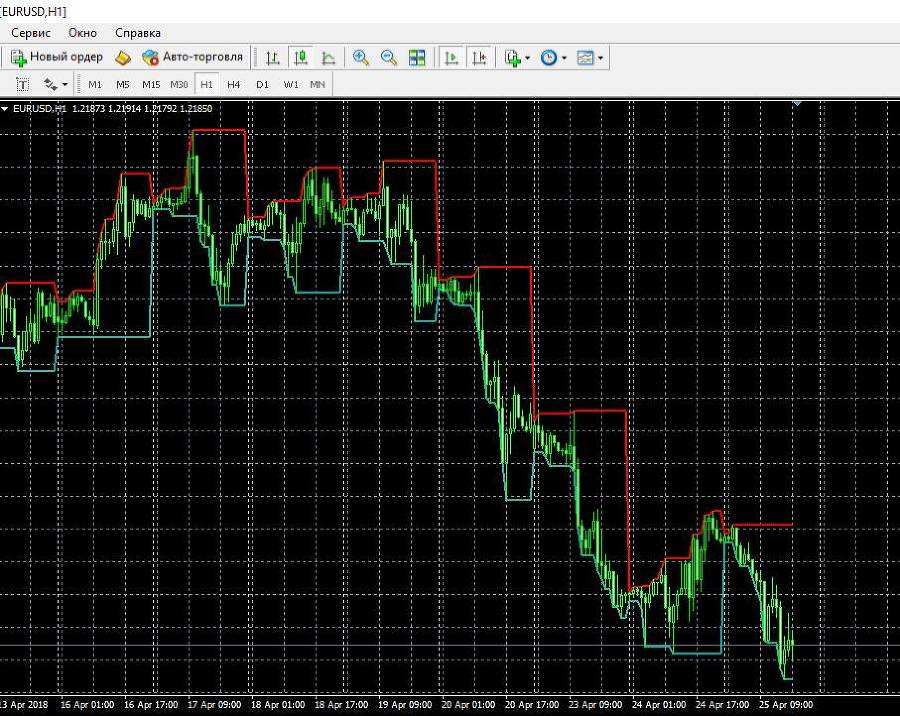Toggle Auto-trading (Авто-торговля) button
The width and height of the screenshot is (900, 716).
pyautogui.click(x=192, y=57)
